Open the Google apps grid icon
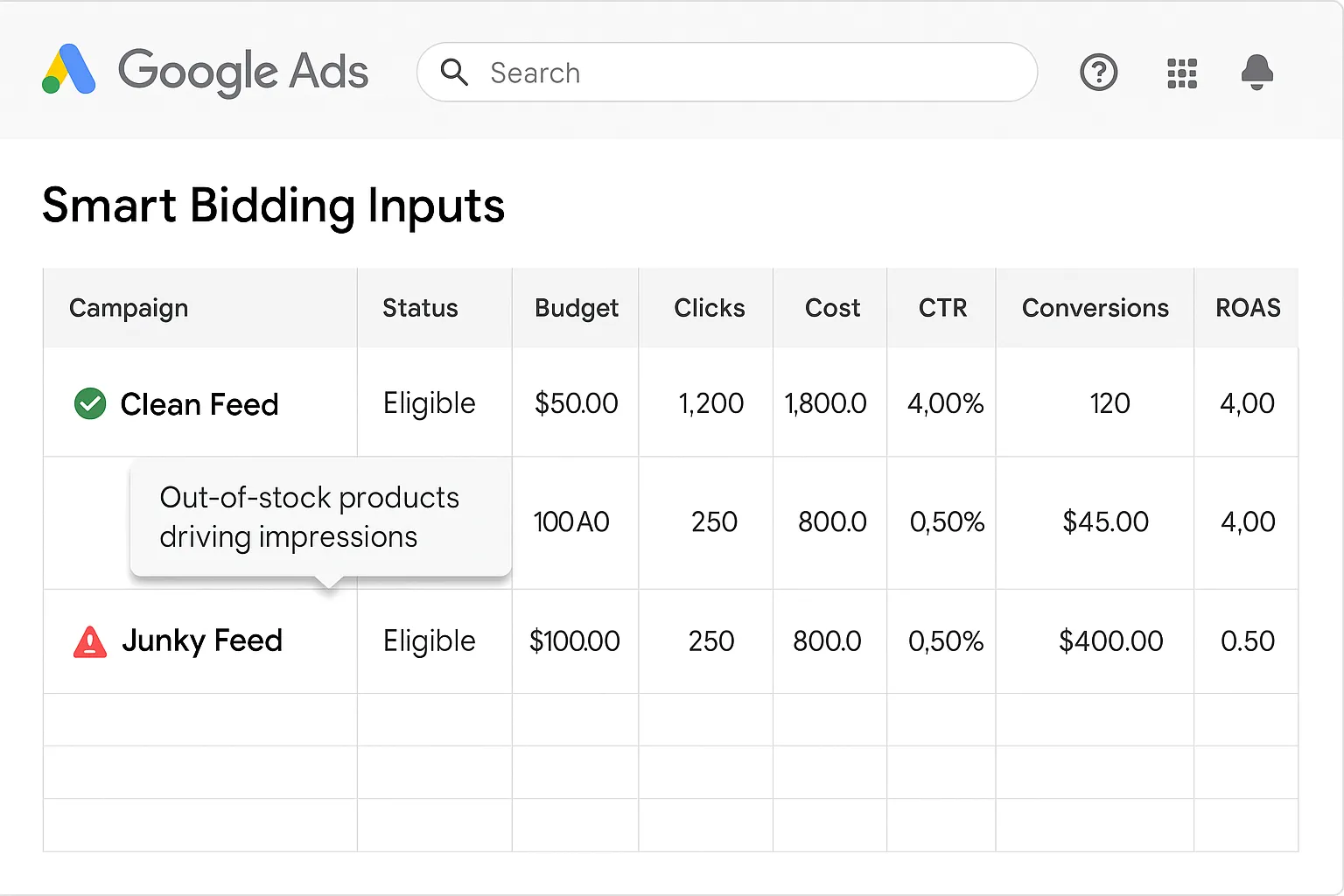This screenshot has width=1344, height=896. click(x=1182, y=73)
